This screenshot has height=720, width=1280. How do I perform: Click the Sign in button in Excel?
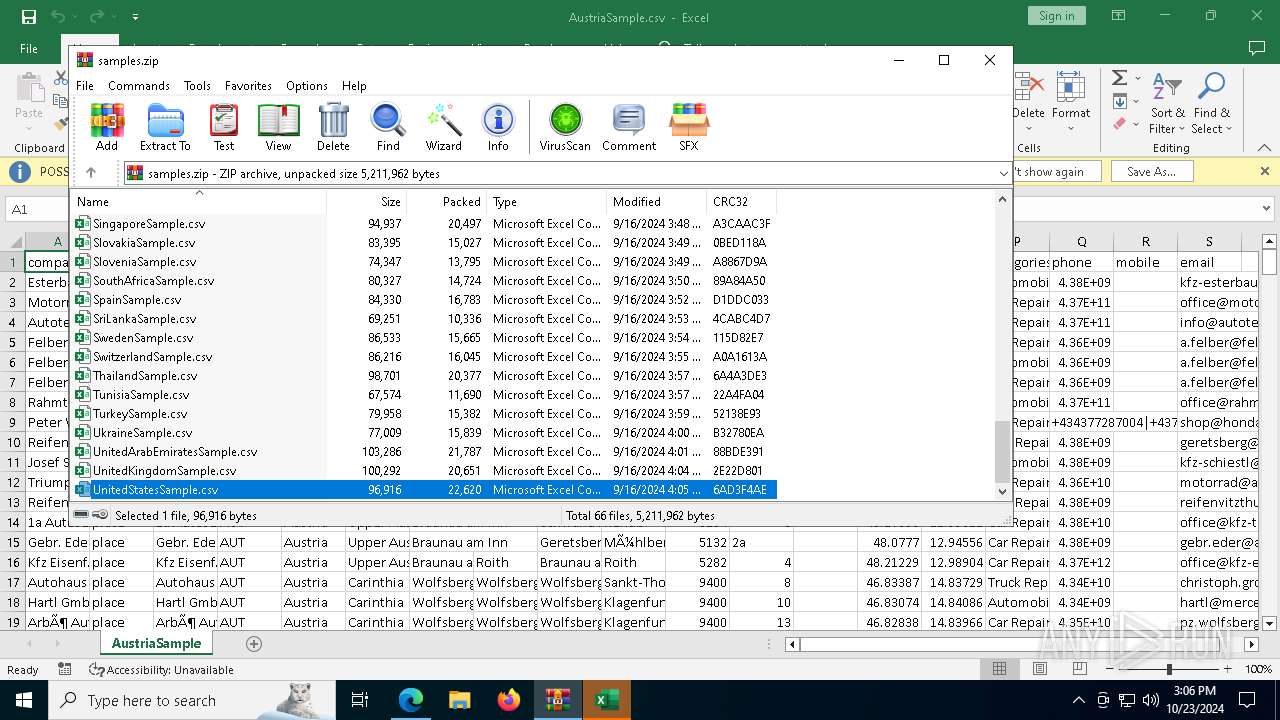click(x=1056, y=16)
